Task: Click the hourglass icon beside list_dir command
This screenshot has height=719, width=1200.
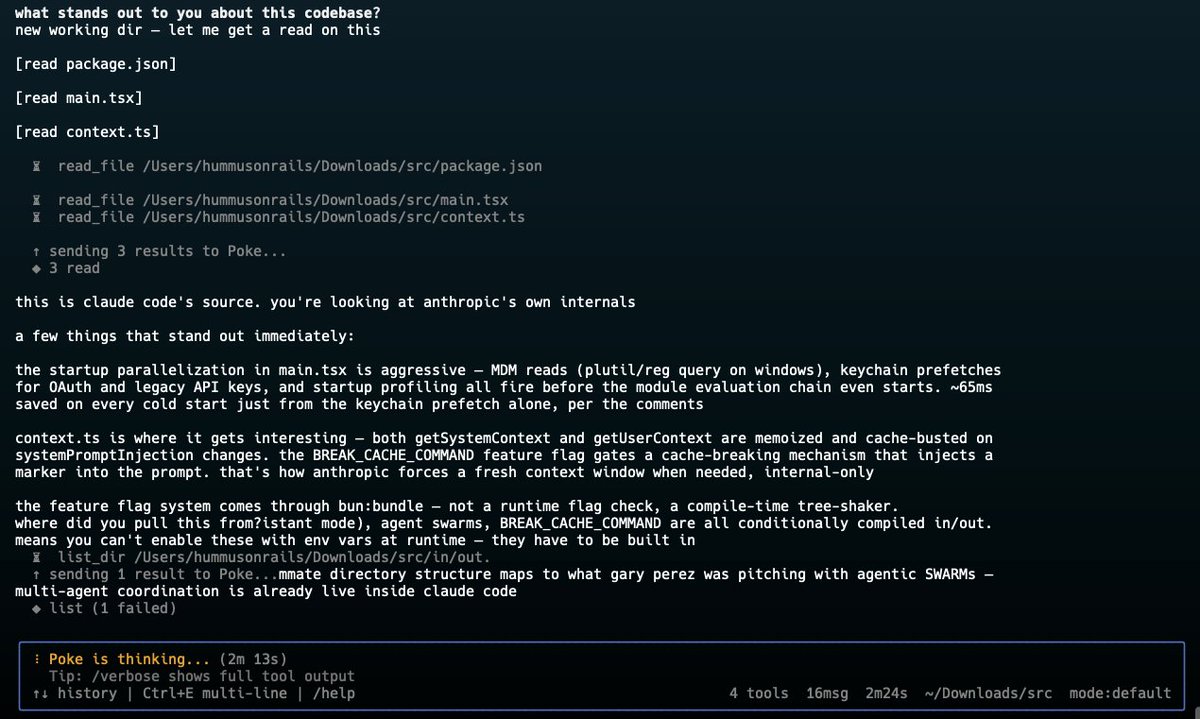Action: tap(37, 557)
